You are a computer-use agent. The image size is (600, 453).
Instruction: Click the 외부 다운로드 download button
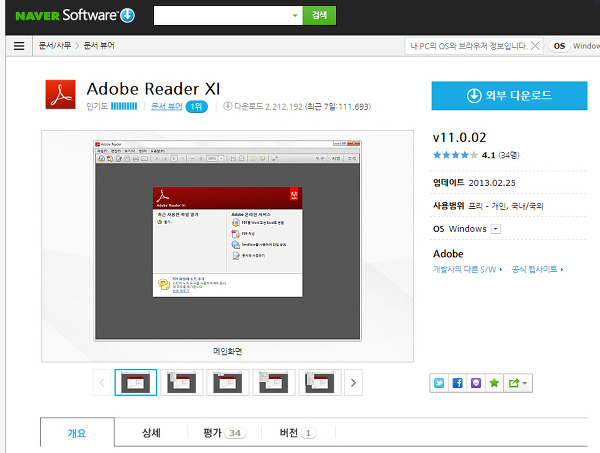509,95
